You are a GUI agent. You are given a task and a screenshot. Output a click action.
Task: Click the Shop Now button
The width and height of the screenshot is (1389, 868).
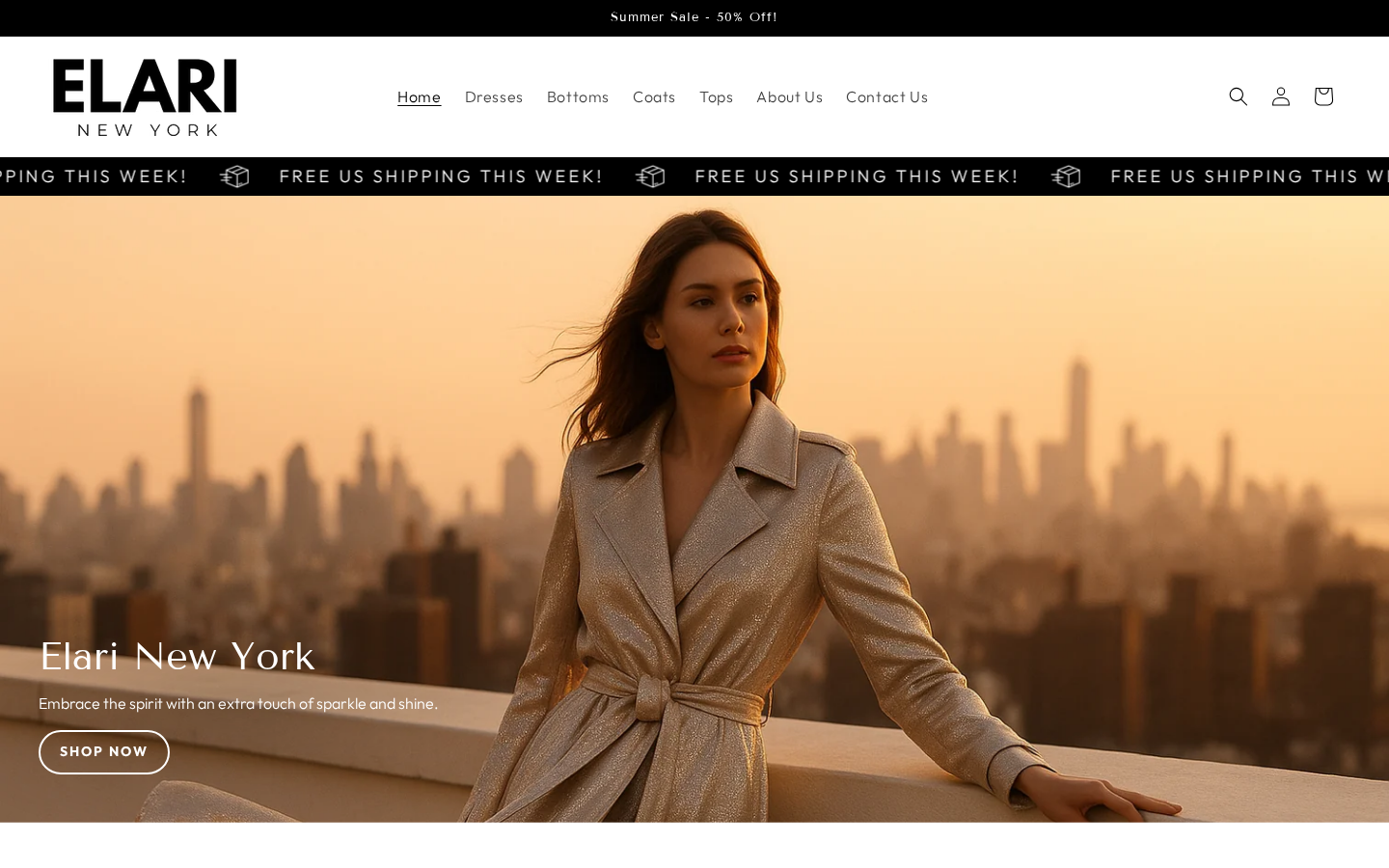pyautogui.click(x=104, y=752)
